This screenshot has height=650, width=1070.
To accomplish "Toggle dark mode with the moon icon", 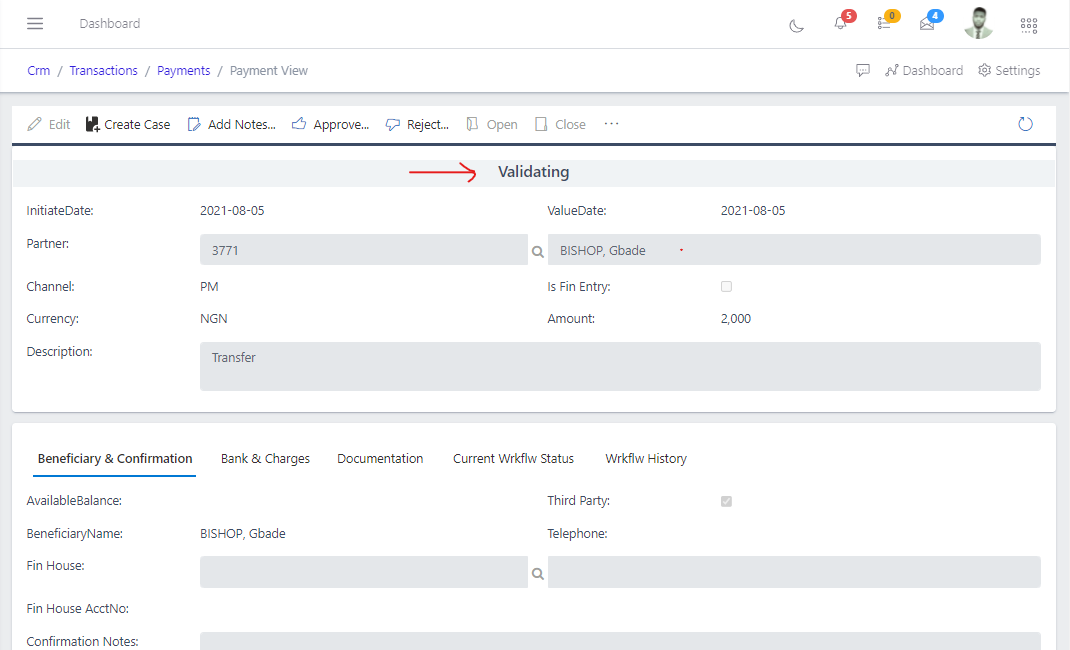I will [796, 27].
